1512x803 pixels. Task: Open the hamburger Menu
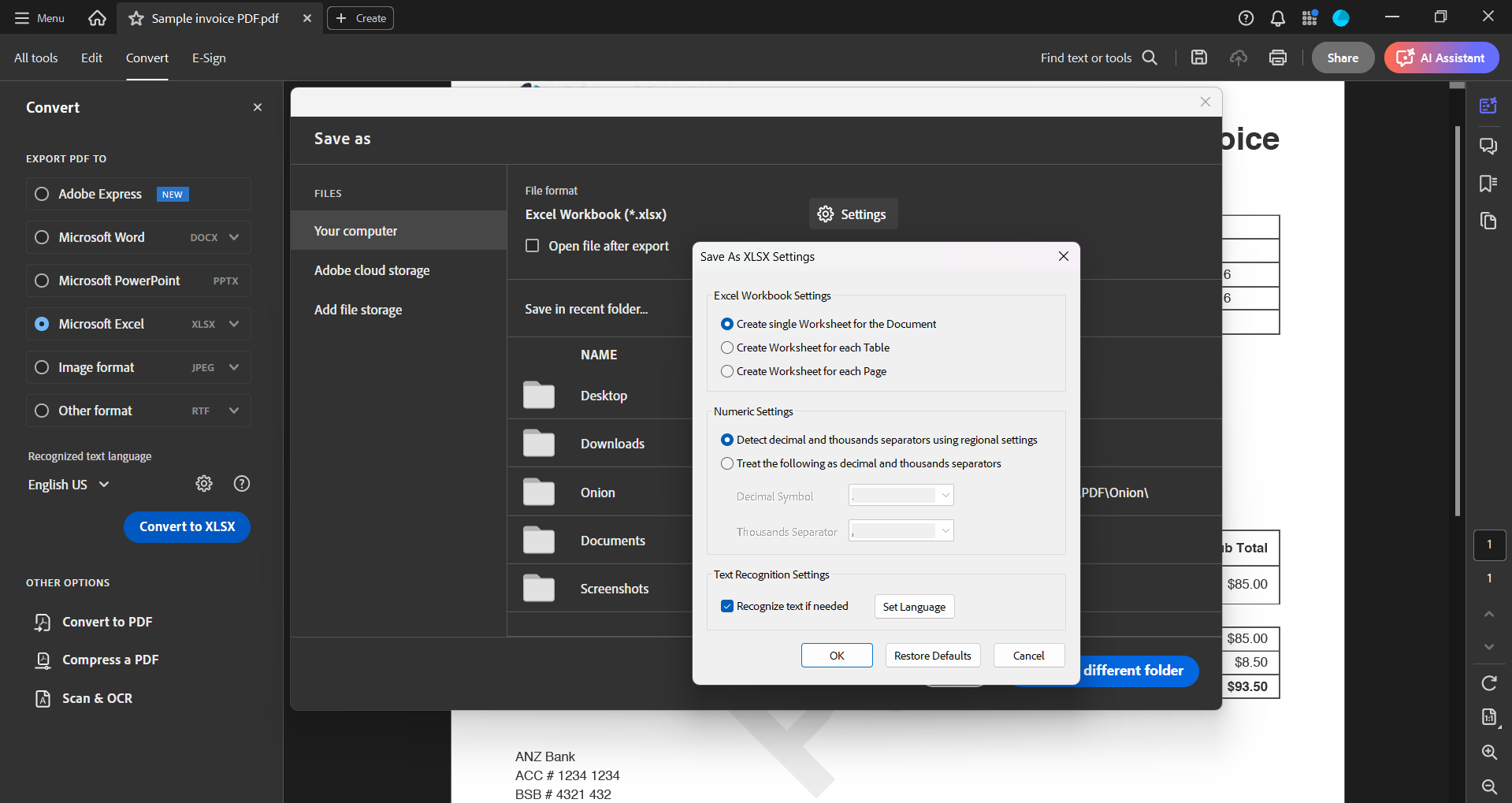point(22,17)
